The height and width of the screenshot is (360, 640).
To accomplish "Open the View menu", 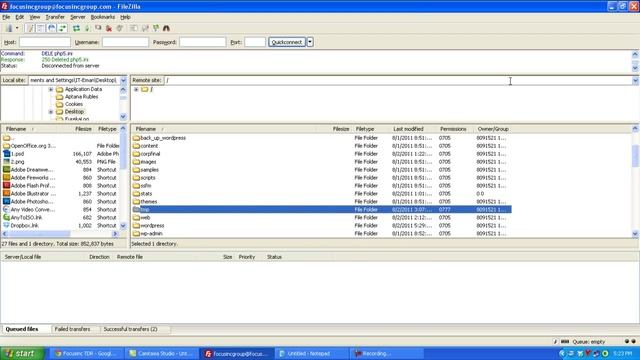I will 35,17.
